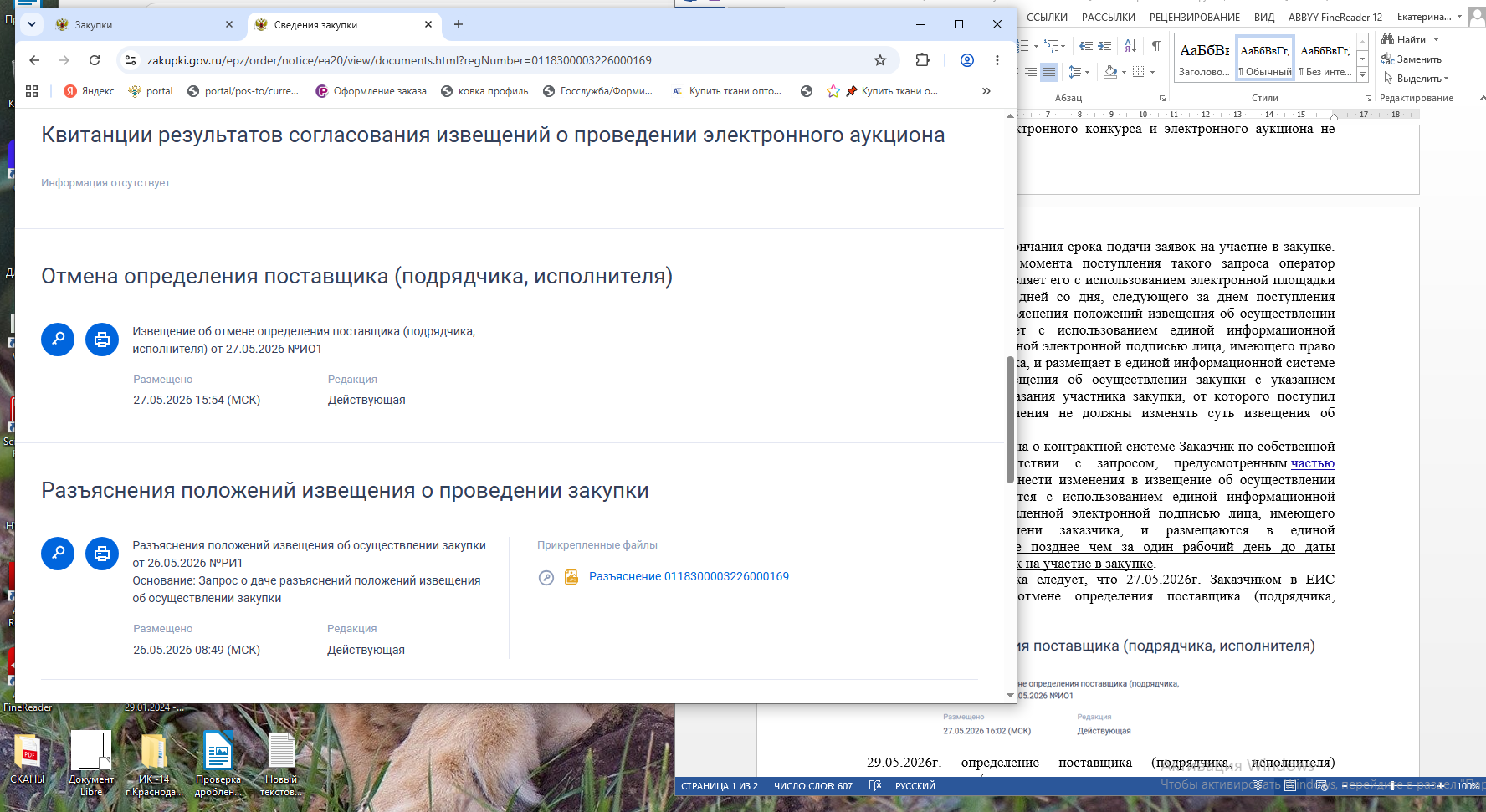Open the Chrome apps grid shortcut

pos(32,91)
